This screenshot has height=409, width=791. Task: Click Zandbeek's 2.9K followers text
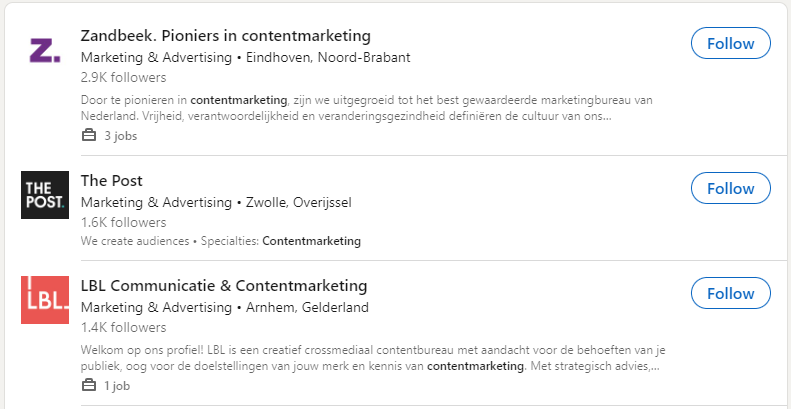coord(123,77)
